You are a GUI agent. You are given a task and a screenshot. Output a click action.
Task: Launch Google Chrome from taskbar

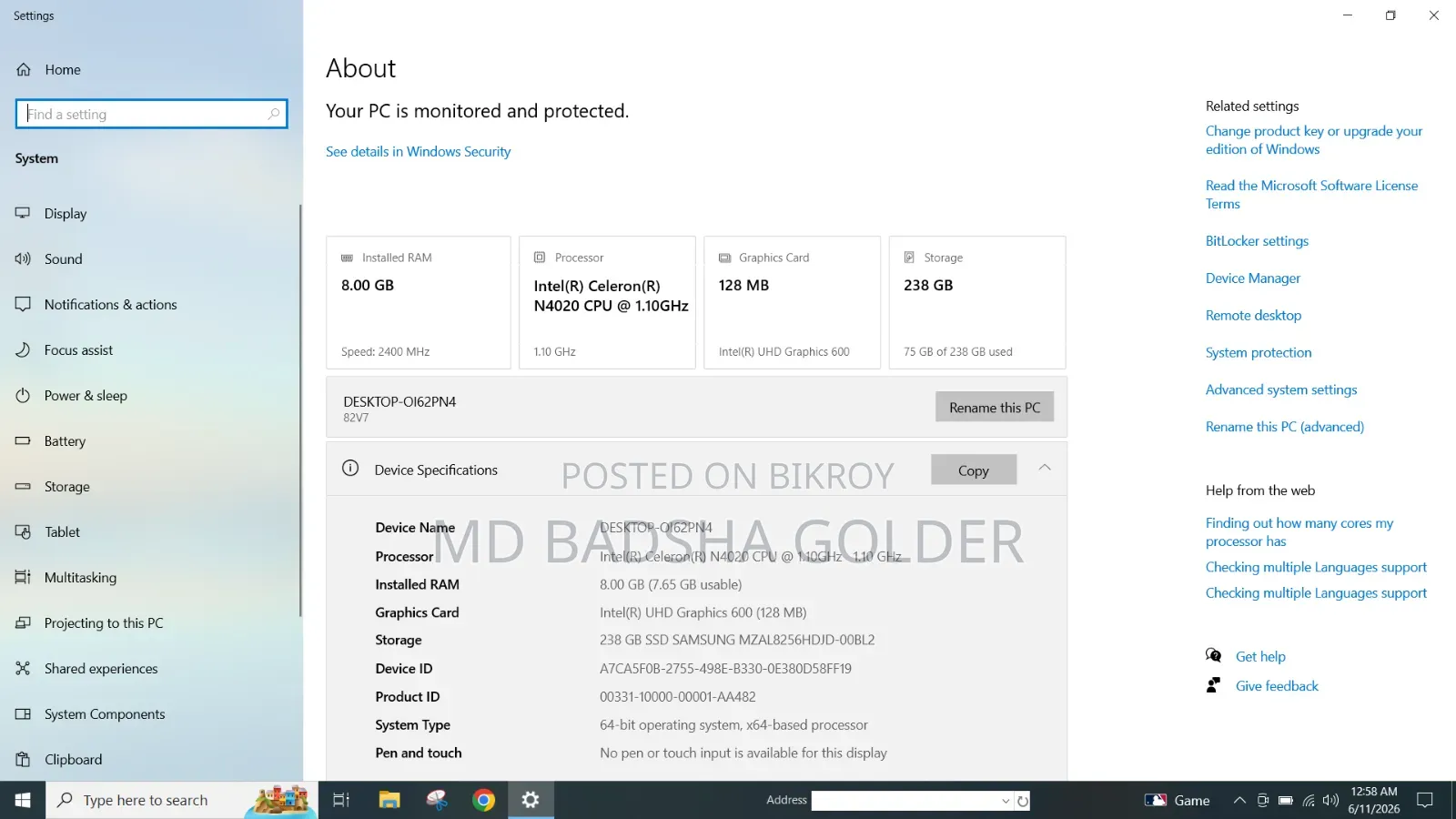(484, 800)
